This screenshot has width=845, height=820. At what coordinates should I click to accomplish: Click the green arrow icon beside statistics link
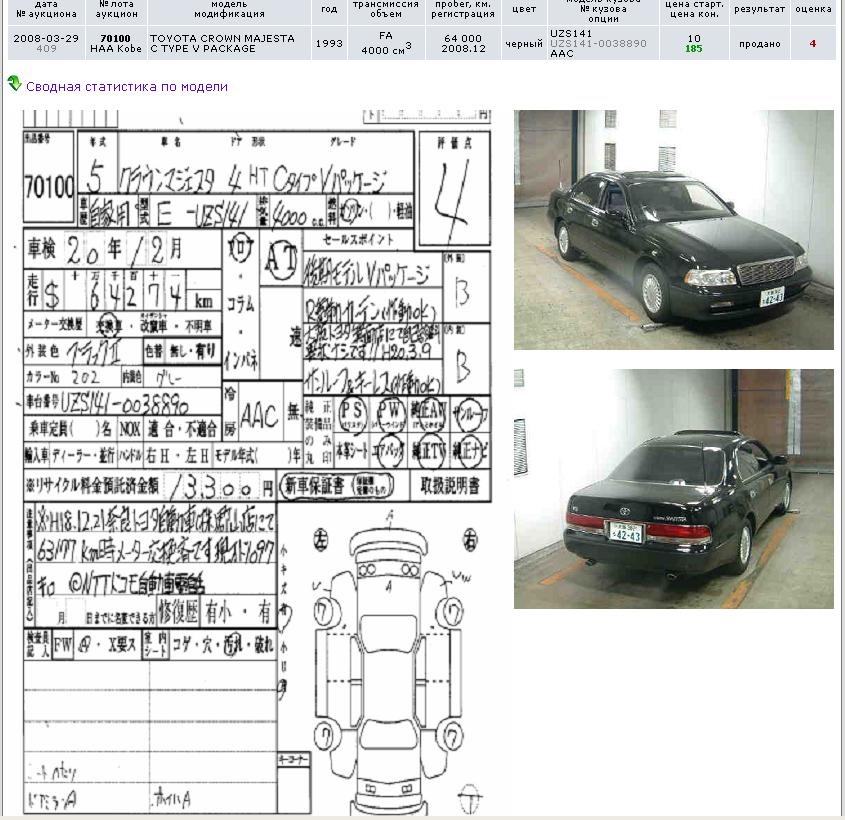(x=14, y=84)
